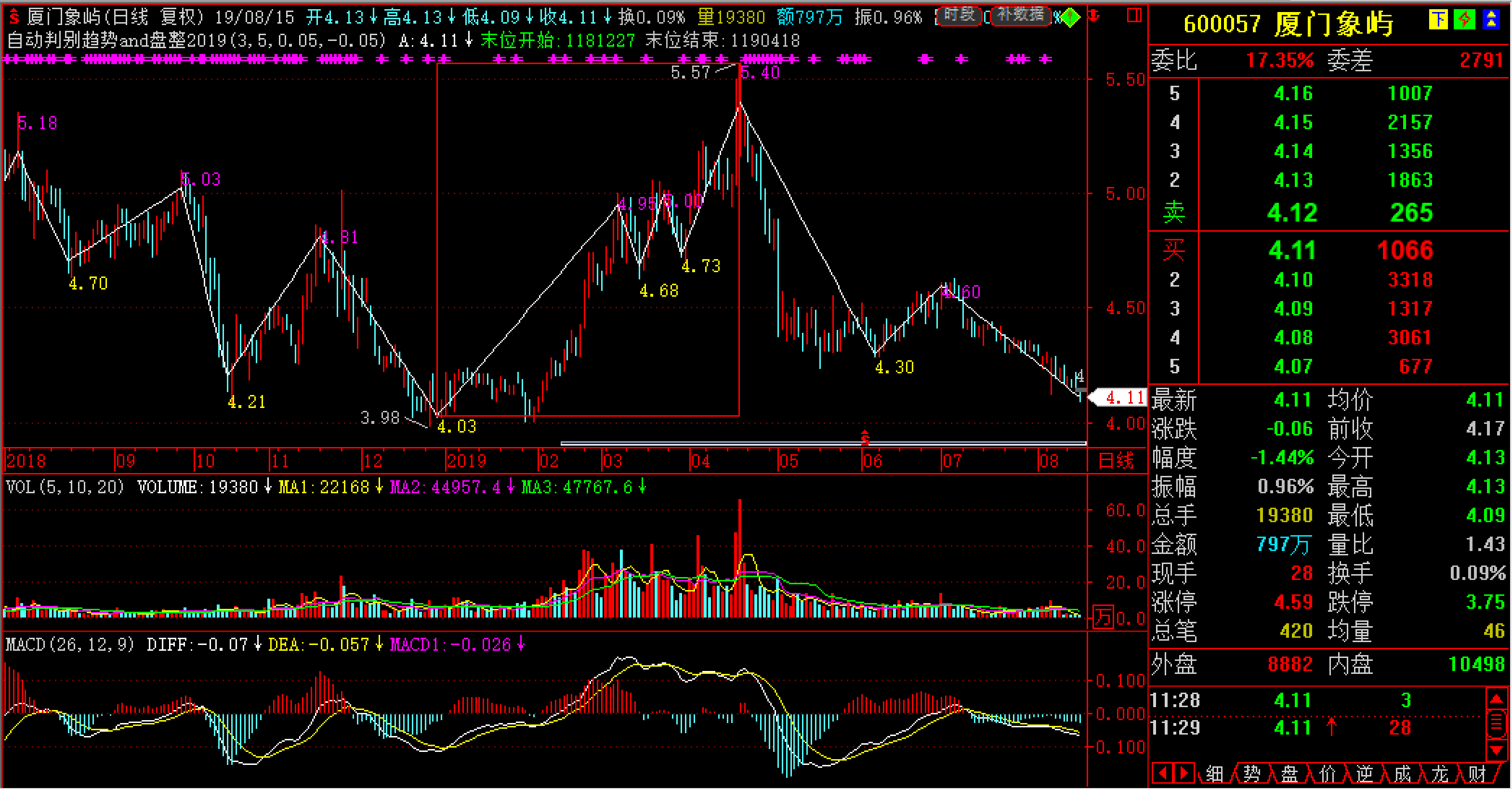
Task: Click the 2019 year mark on time axis
Action: pyautogui.click(x=466, y=461)
